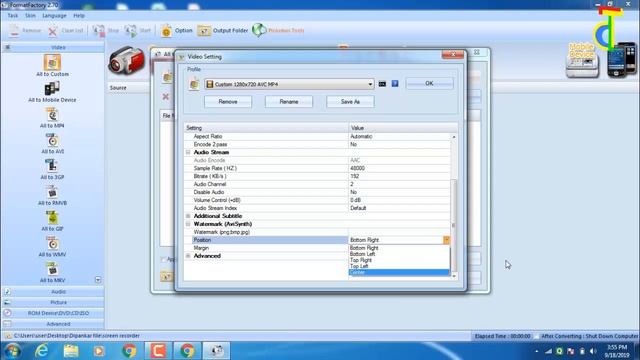Click the volume icon in the system tray
The height and width of the screenshot is (360, 640).
pos(593,351)
